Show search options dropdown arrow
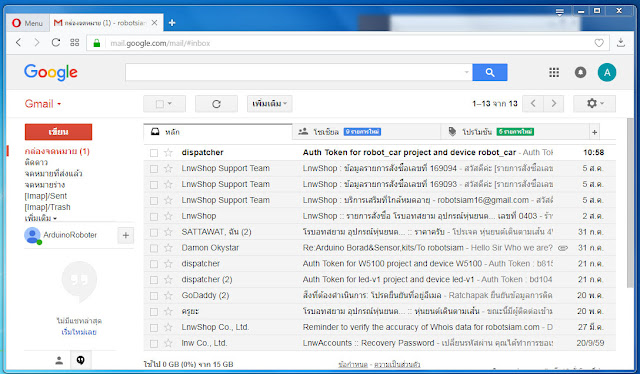 pos(467,72)
